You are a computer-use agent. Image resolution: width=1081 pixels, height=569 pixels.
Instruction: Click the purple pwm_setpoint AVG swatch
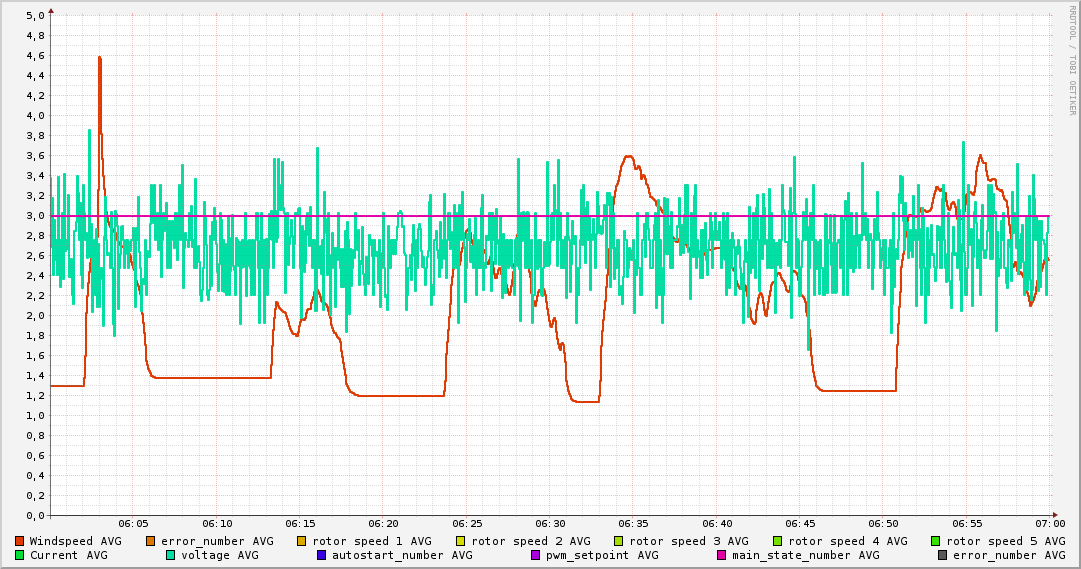point(535,555)
